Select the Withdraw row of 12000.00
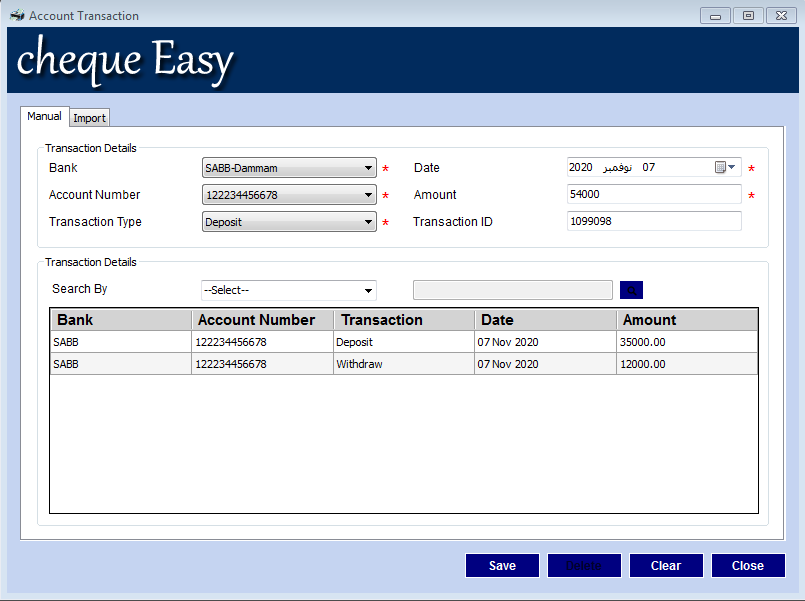Screen dimensions: 805x601 (400, 364)
